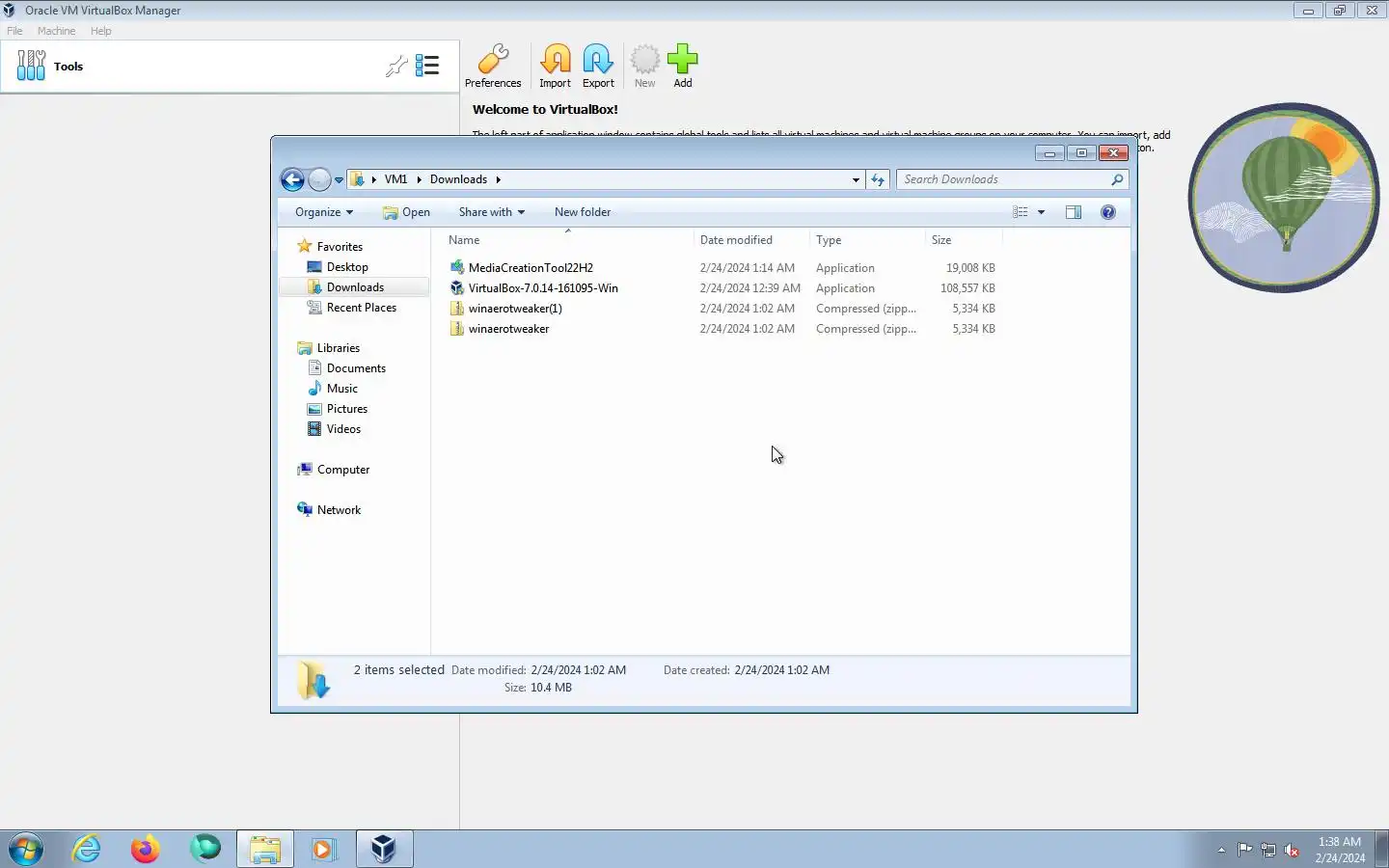Open the Documents library
1389x868 pixels.
[356, 368]
